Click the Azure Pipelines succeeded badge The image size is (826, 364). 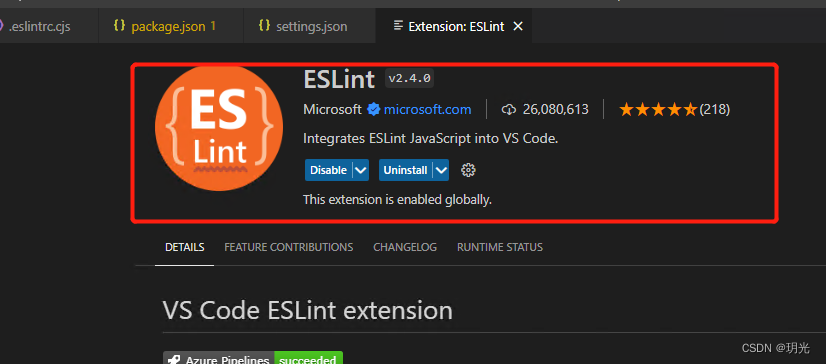click(x=253, y=358)
